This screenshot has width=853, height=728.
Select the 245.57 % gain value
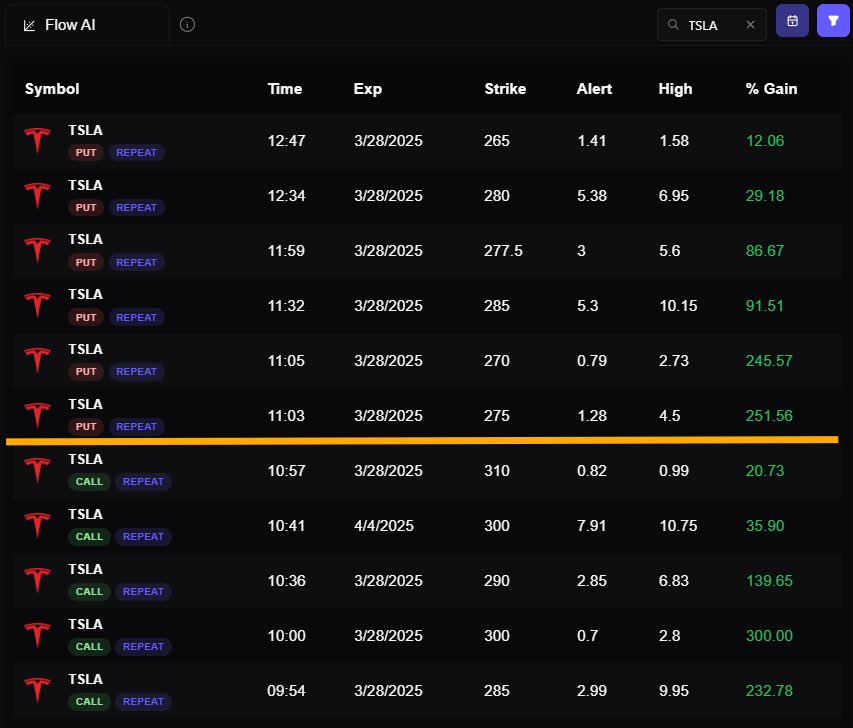pos(769,360)
